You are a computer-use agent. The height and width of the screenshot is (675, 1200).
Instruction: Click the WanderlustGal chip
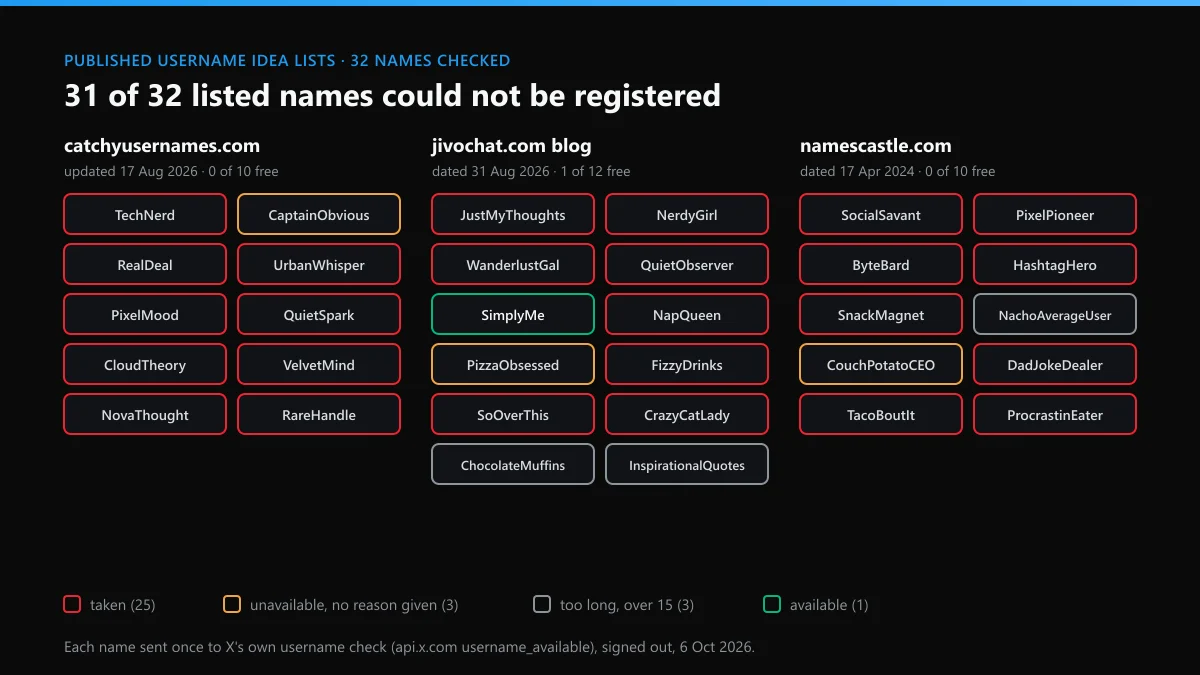[x=513, y=265]
